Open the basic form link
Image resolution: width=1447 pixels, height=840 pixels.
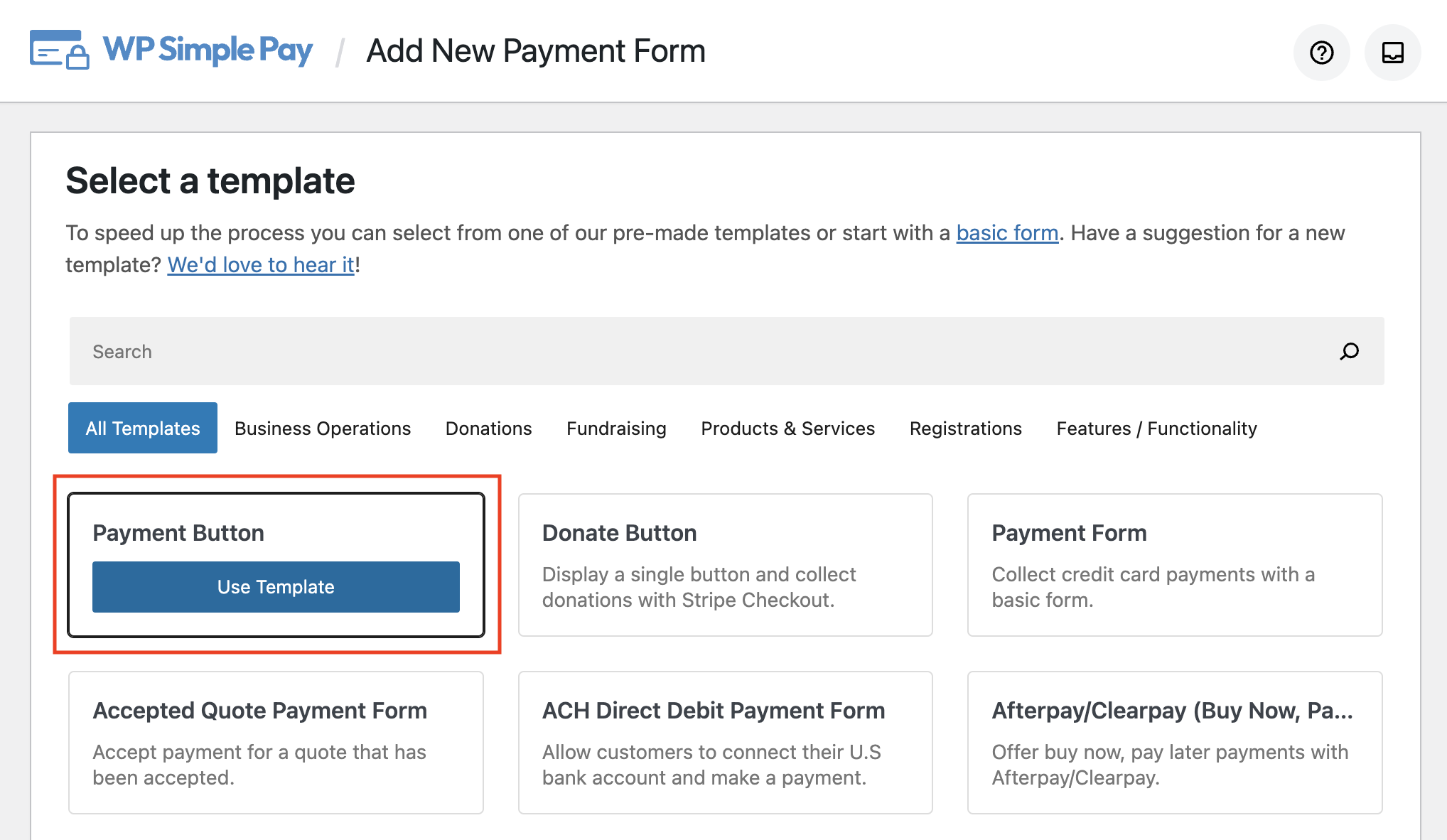pos(1006,232)
